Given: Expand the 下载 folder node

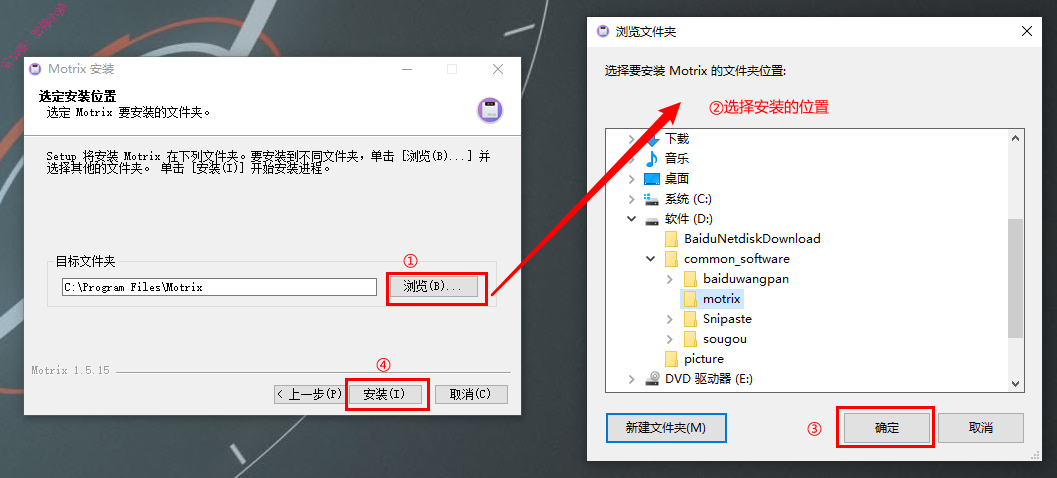Looking at the screenshot, I should click(632, 139).
